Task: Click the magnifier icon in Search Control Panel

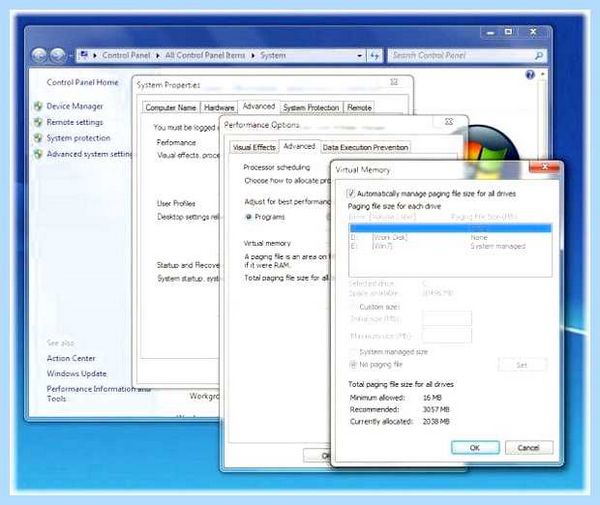Action: click(538, 56)
